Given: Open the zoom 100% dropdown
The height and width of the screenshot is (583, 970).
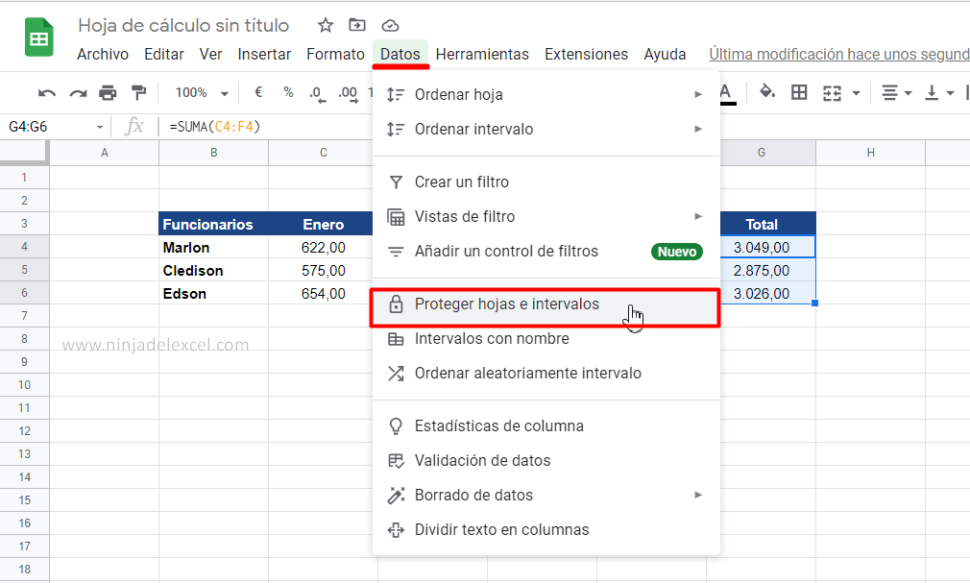Looking at the screenshot, I should [x=202, y=93].
